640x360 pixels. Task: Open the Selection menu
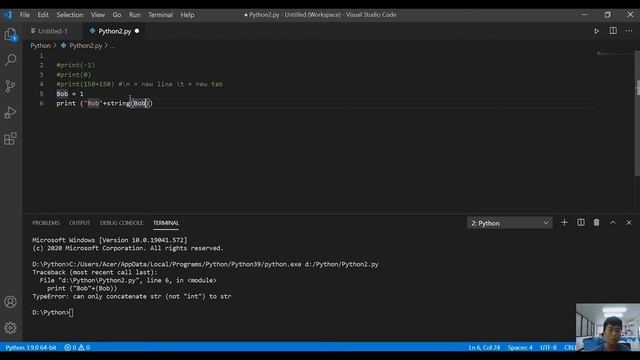click(70, 15)
